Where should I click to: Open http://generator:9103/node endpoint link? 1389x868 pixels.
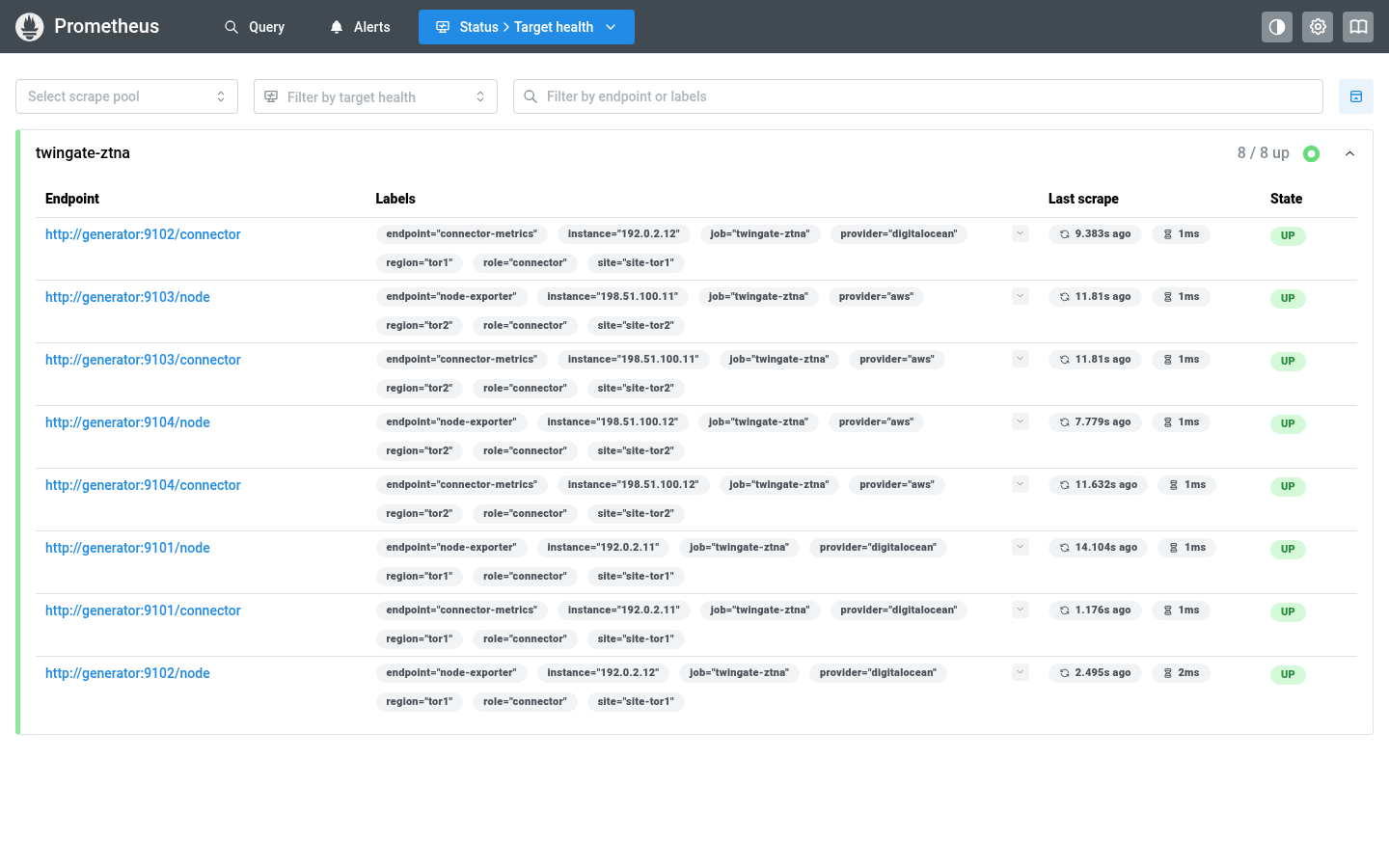[x=127, y=297]
